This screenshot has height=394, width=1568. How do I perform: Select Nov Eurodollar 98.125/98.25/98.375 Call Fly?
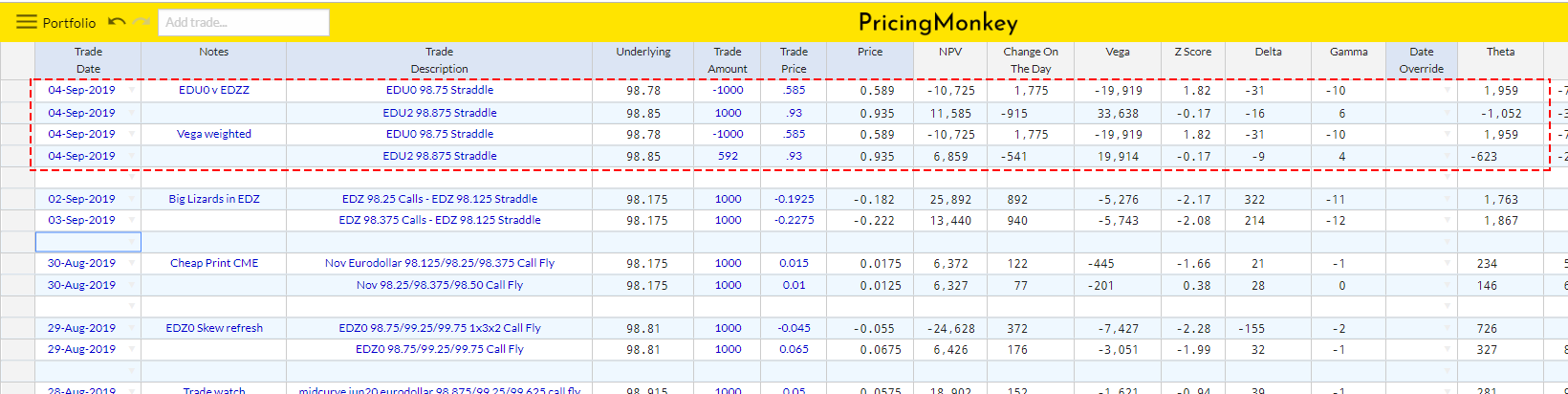point(439,263)
